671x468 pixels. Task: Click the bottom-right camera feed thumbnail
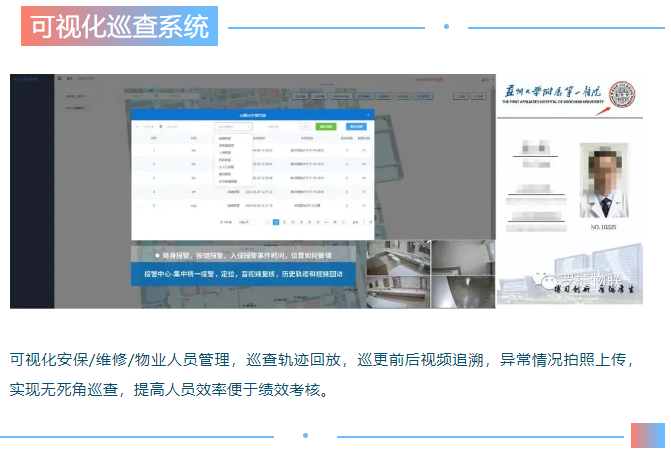(462, 290)
